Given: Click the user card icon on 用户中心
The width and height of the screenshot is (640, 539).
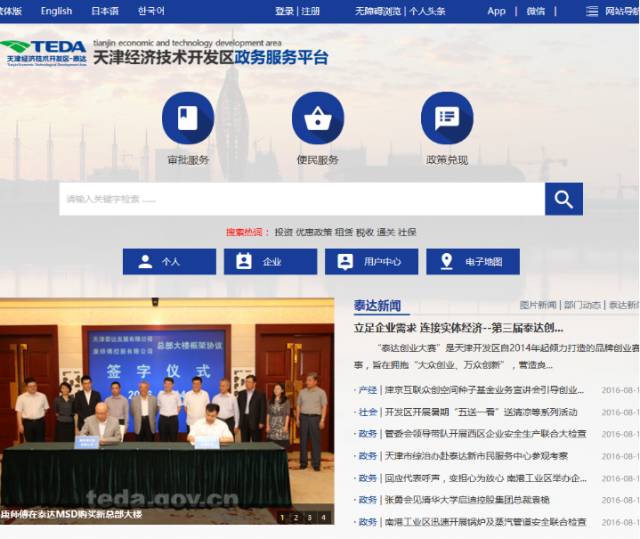Looking at the screenshot, I should pyautogui.click(x=345, y=262).
